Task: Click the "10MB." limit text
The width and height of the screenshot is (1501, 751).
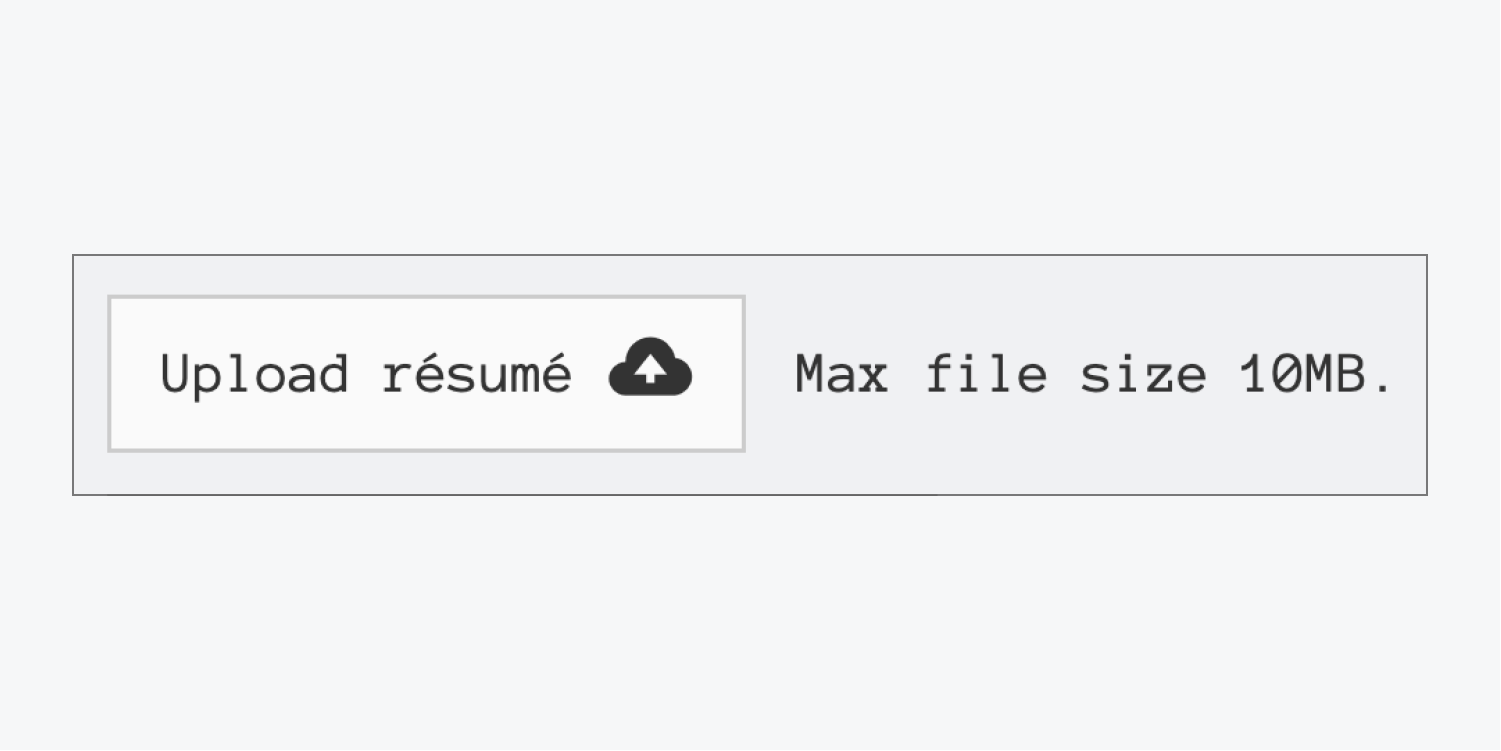Action: (x=1316, y=375)
